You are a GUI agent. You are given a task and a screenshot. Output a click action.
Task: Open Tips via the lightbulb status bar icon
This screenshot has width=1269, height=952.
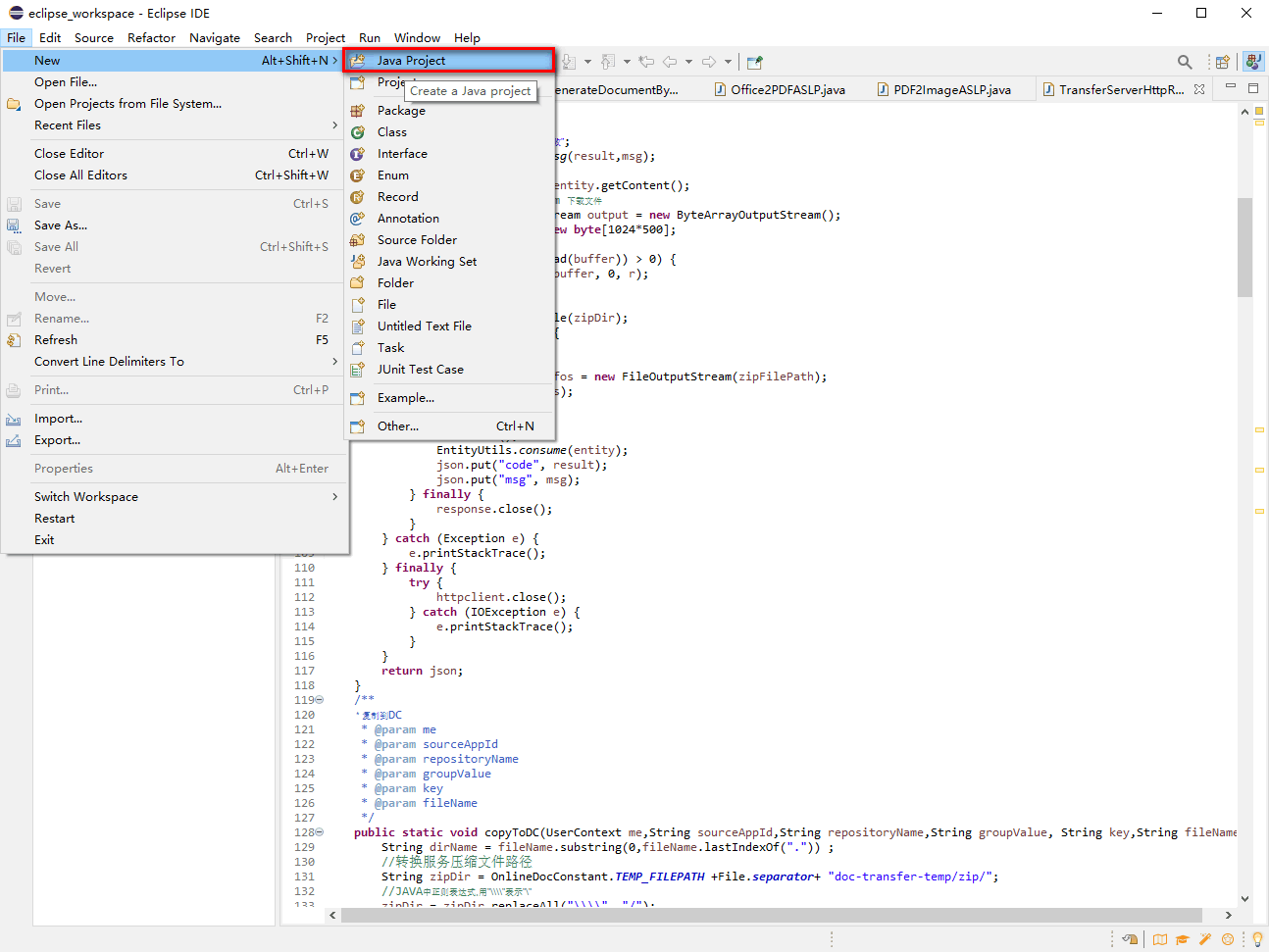coord(1257,939)
